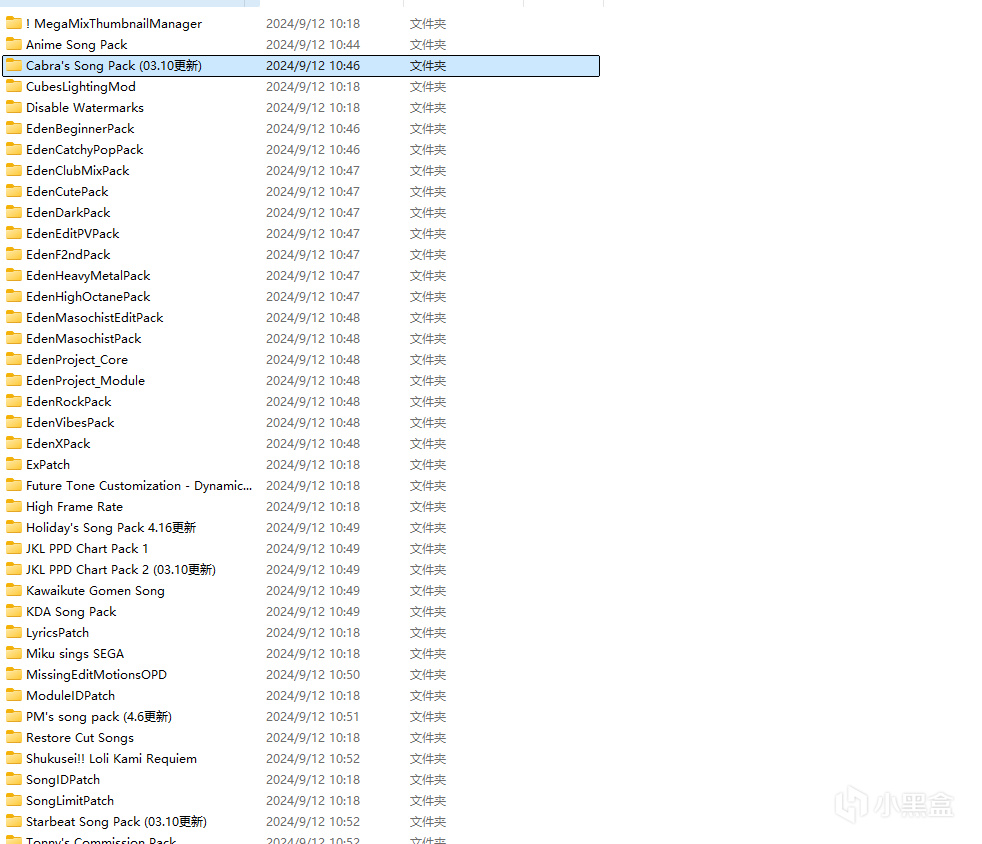
Task: Select Holiday's Song Pack 4.16更新 name
Action: [111, 528]
